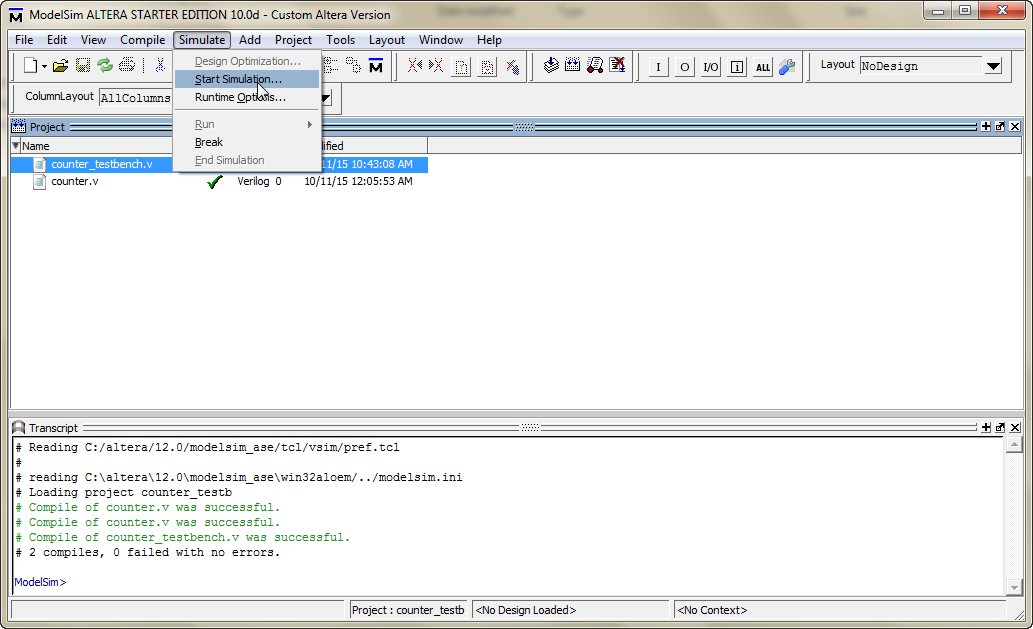Click the document icon after the red X icons
Screen dimensions: 1033x629
click(462, 67)
